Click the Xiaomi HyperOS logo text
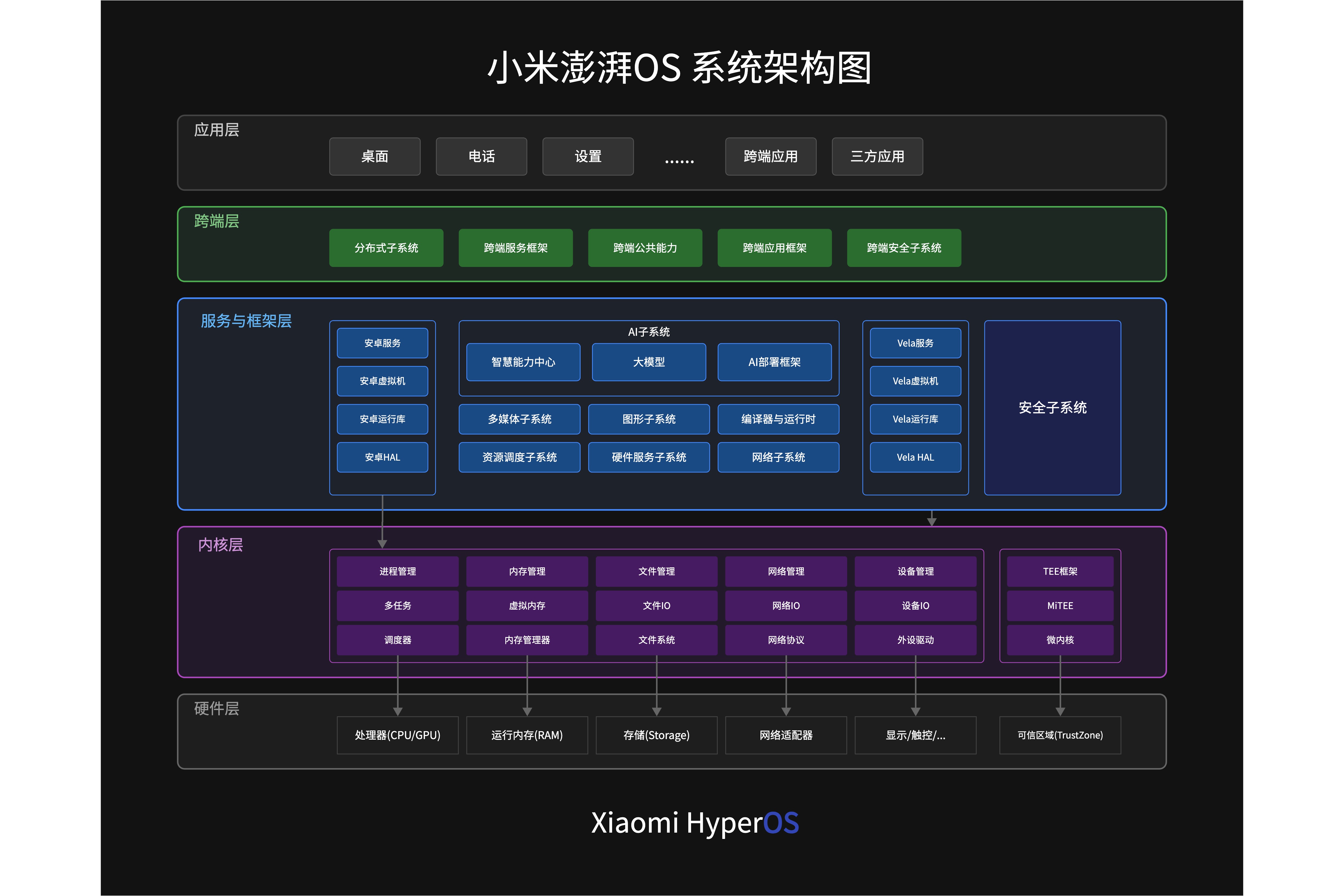Screen dimensions: 1344x896 click(694, 823)
